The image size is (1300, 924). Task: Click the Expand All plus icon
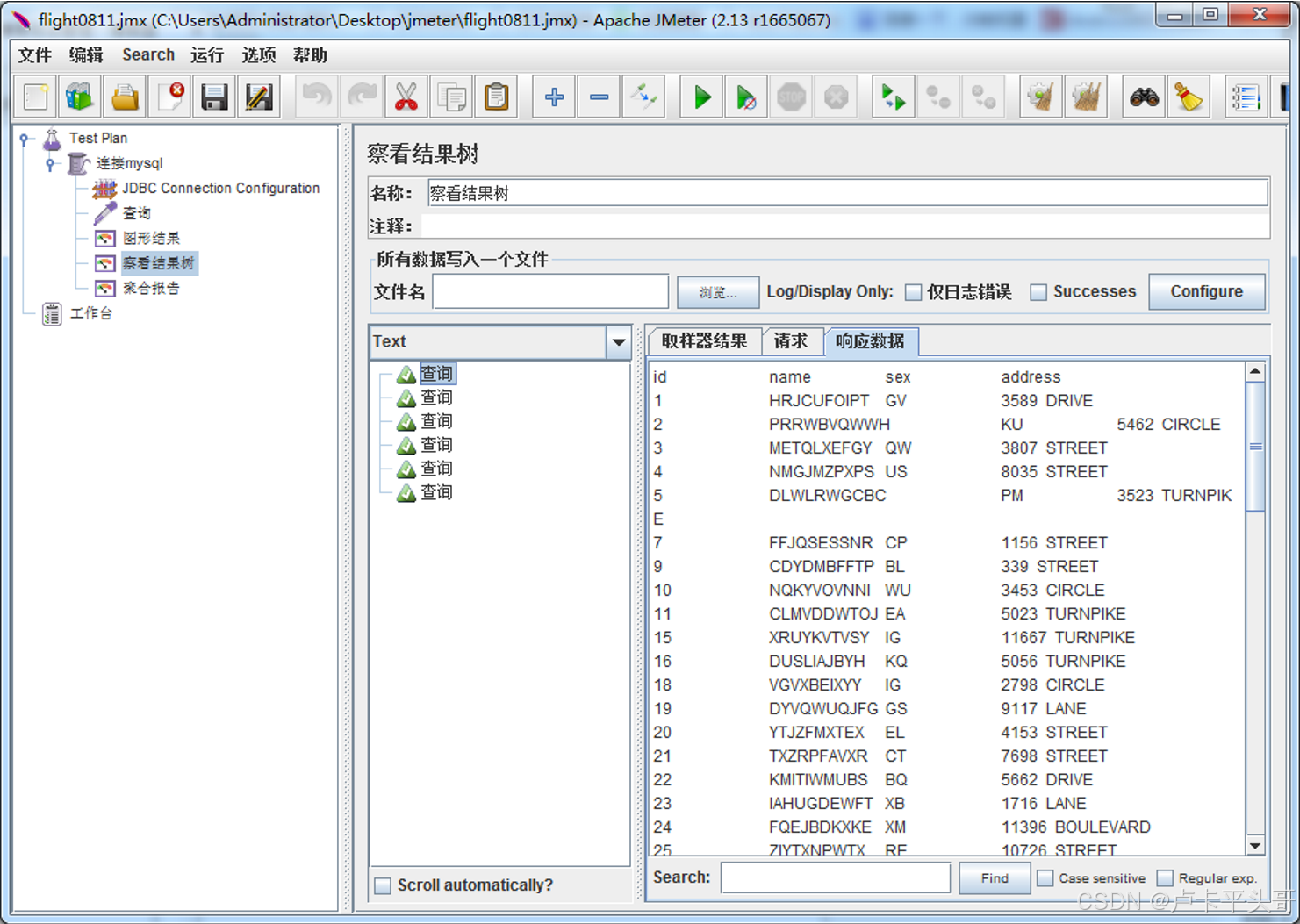pos(554,97)
